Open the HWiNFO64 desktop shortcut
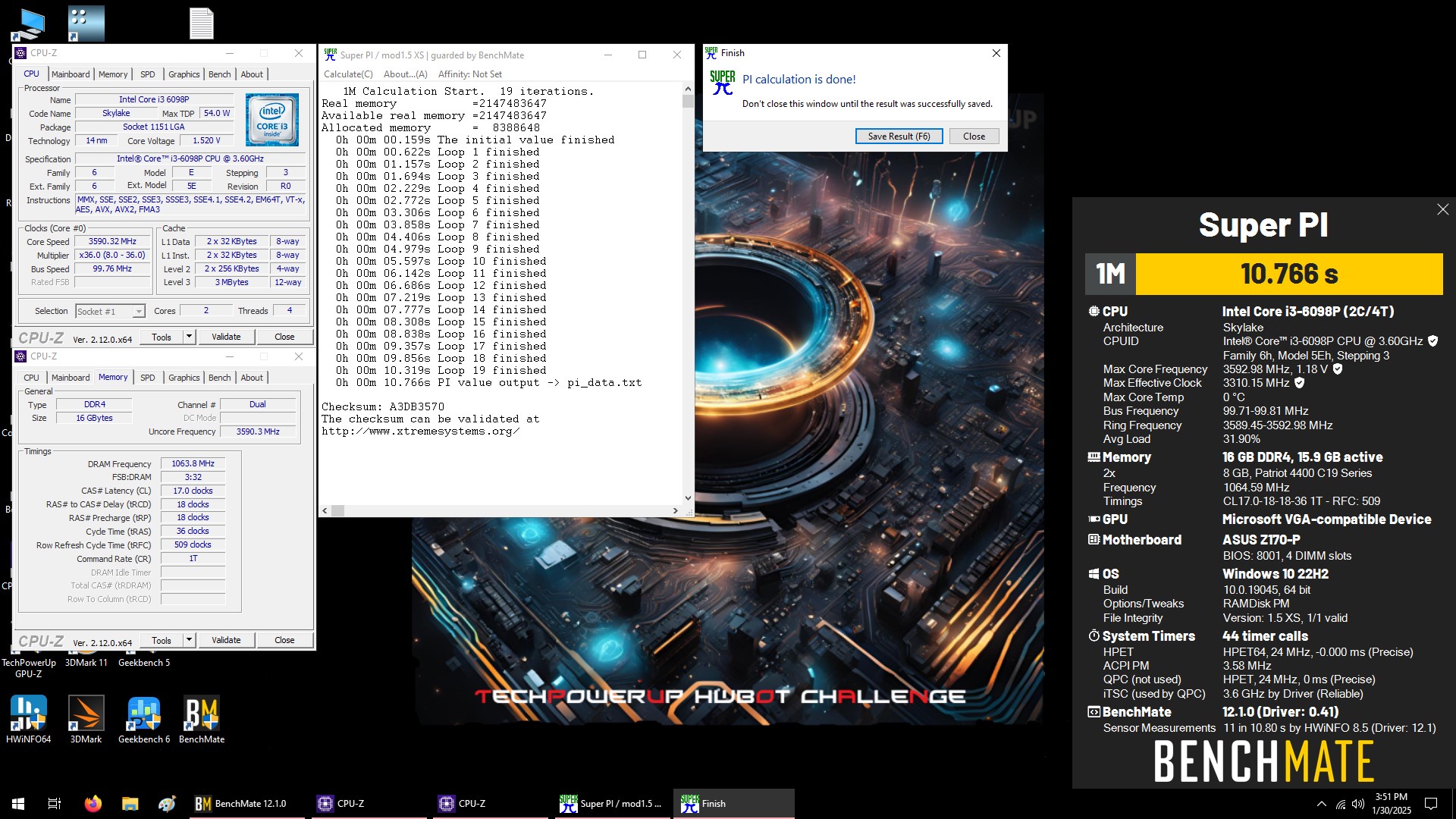Screen dimensions: 1456x819 point(29,719)
